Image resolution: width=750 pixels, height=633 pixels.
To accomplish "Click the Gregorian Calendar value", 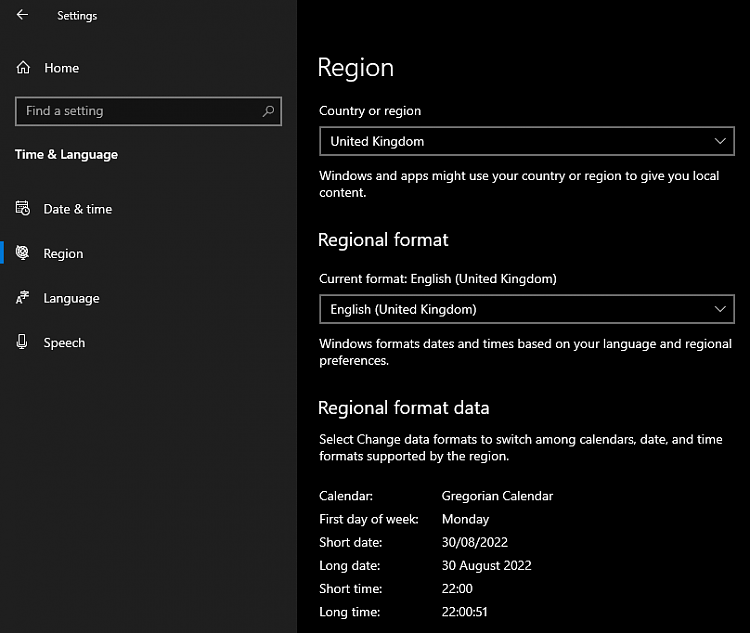I will (x=497, y=496).
